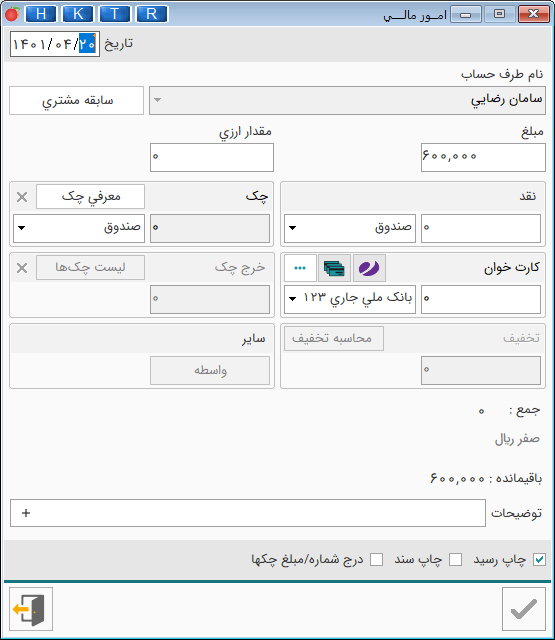The height and width of the screenshot is (640, 555).
Task: Exit using the door icon button
Action: 31,609
